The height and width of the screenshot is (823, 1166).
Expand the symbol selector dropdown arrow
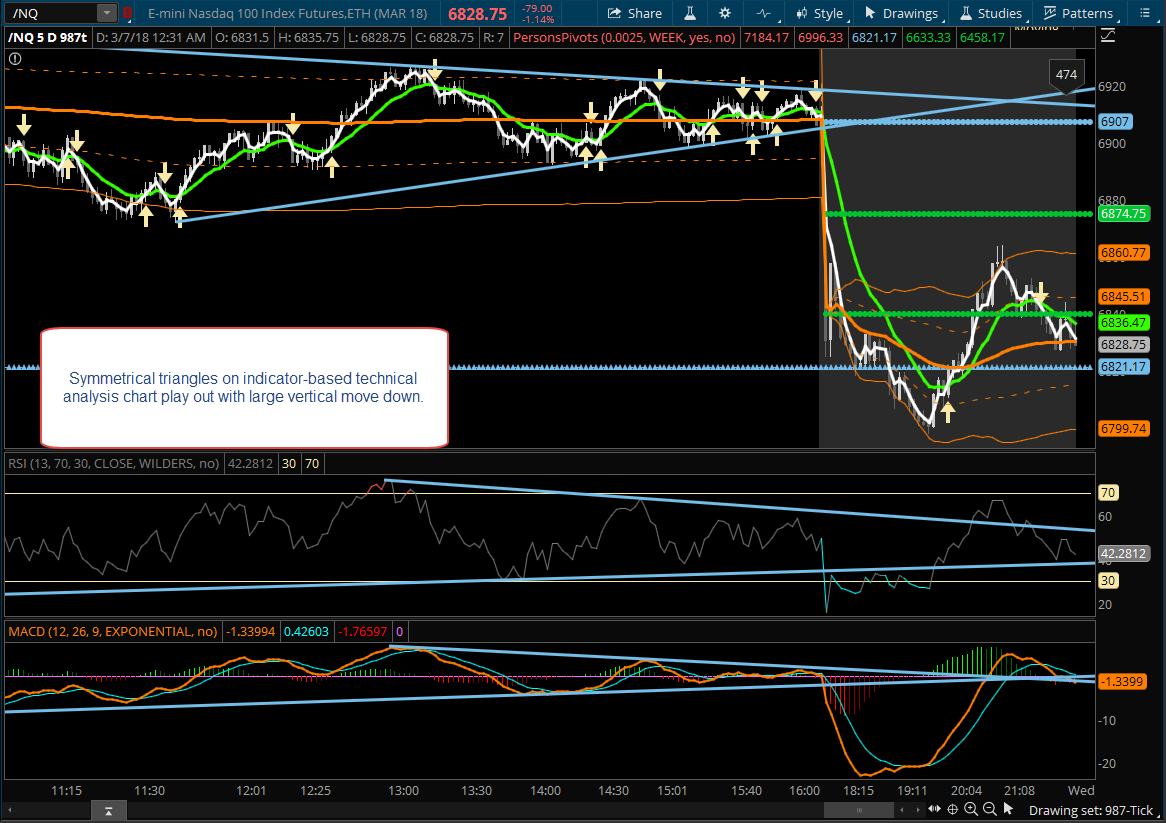point(107,13)
